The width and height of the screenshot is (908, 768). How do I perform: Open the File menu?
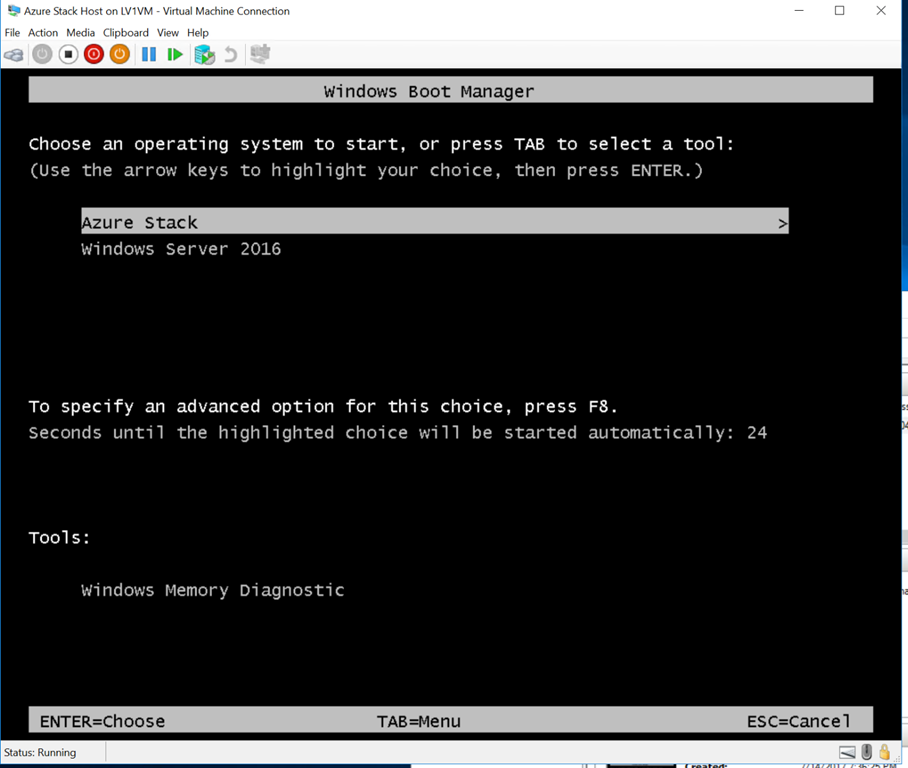(x=12, y=33)
